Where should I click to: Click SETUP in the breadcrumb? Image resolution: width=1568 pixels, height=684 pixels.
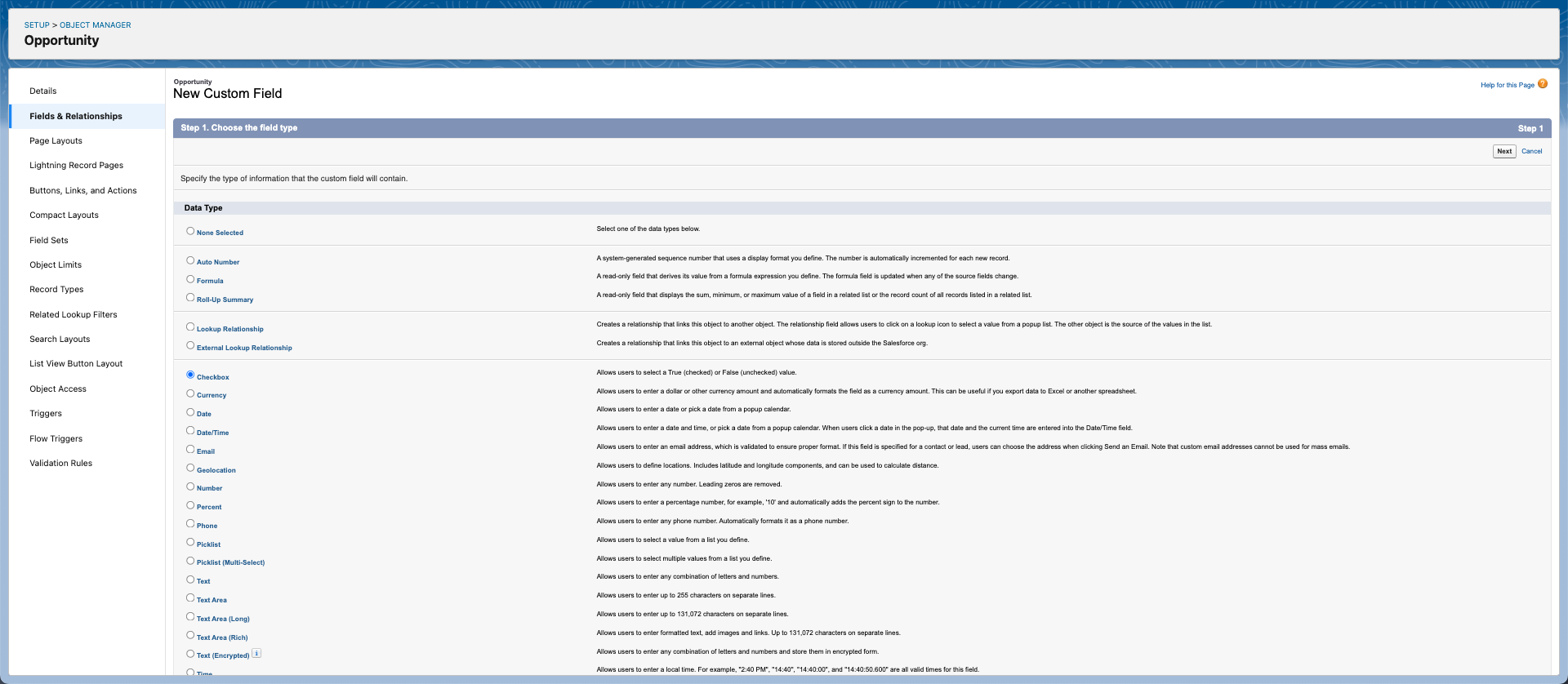pos(37,25)
